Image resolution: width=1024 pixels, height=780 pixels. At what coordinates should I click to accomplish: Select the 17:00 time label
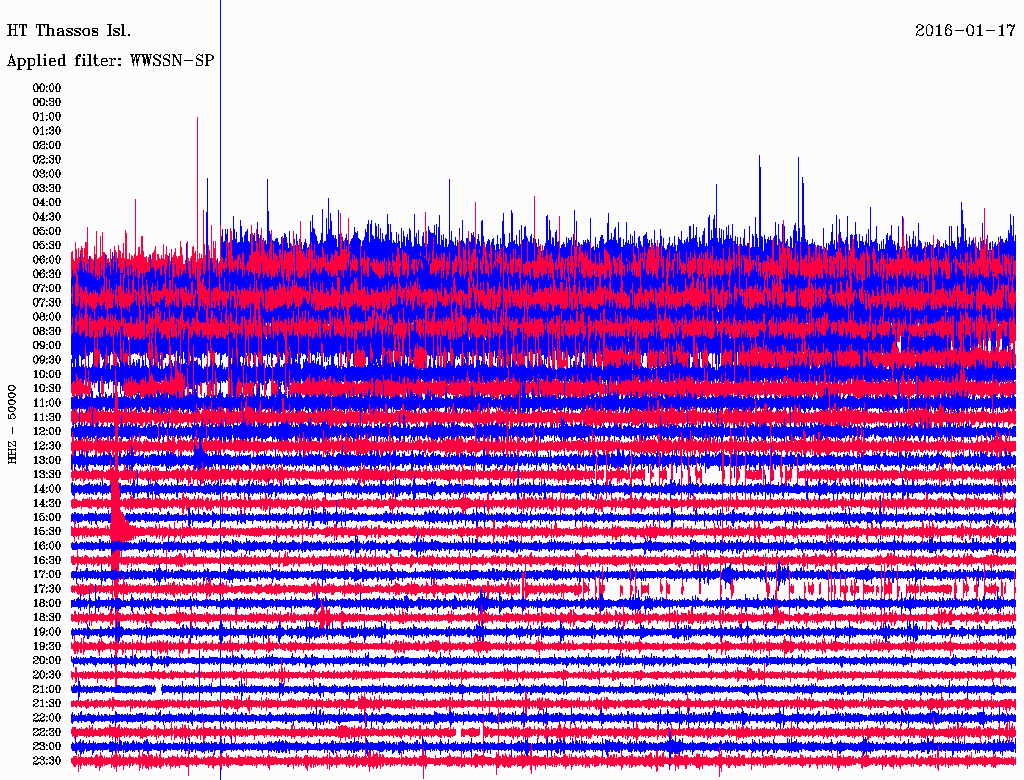pyautogui.click(x=47, y=575)
